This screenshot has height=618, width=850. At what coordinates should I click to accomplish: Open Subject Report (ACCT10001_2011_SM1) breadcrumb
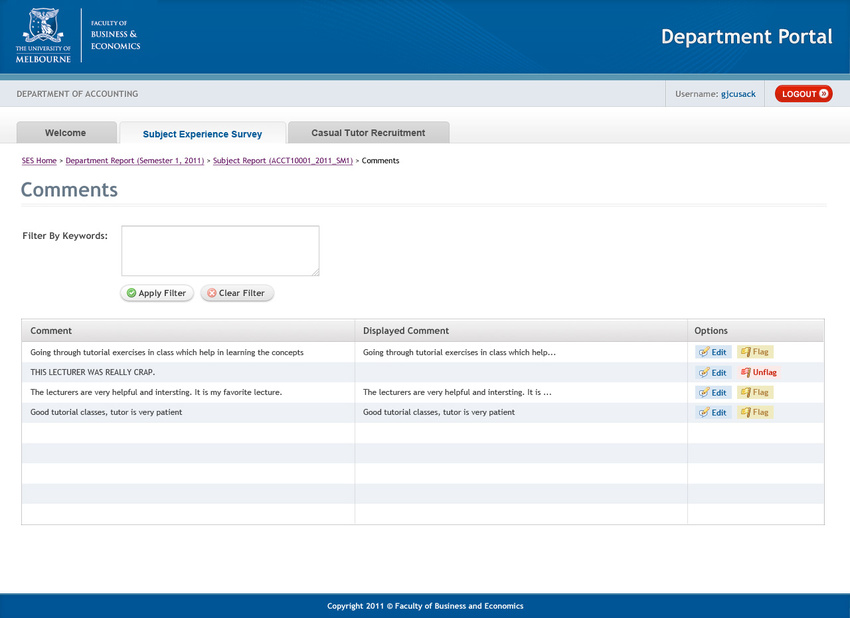[x=282, y=160]
